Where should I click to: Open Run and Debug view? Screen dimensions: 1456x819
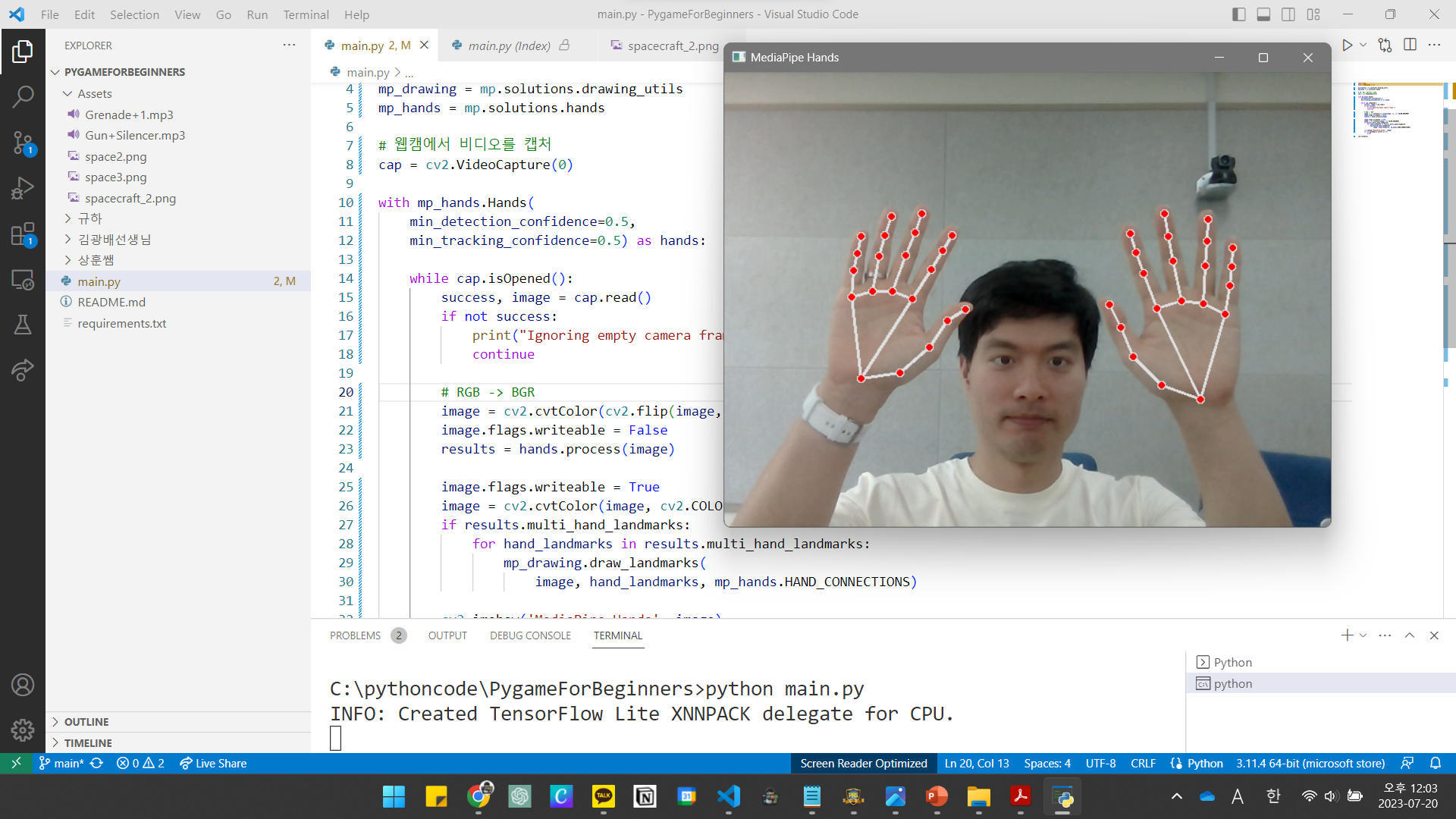point(23,187)
